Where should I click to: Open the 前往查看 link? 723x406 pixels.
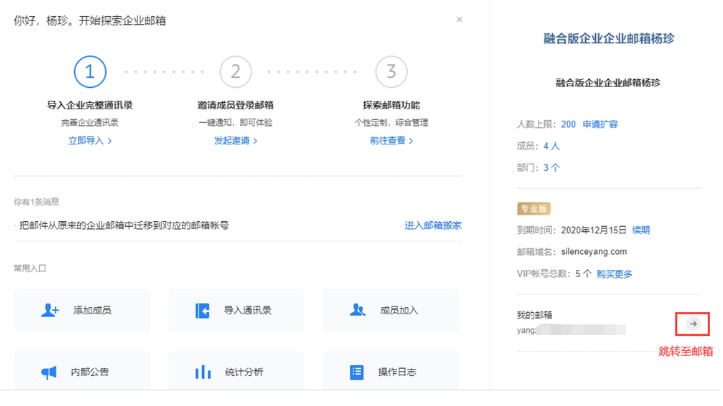(x=390, y=141)
